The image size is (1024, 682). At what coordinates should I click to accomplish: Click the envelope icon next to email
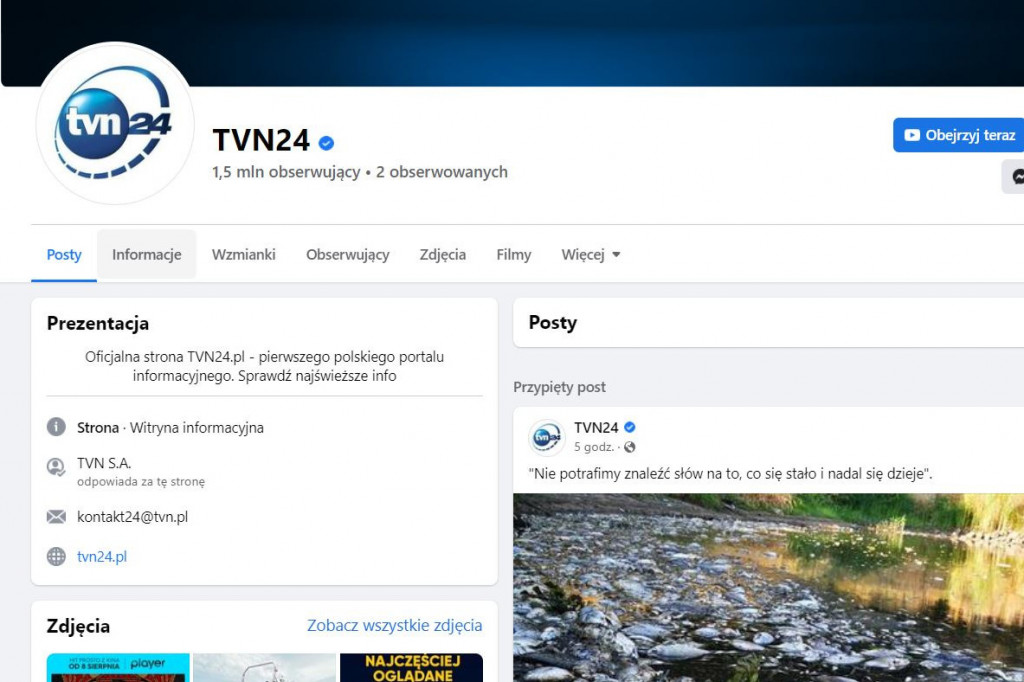click(x=56, y=517)
